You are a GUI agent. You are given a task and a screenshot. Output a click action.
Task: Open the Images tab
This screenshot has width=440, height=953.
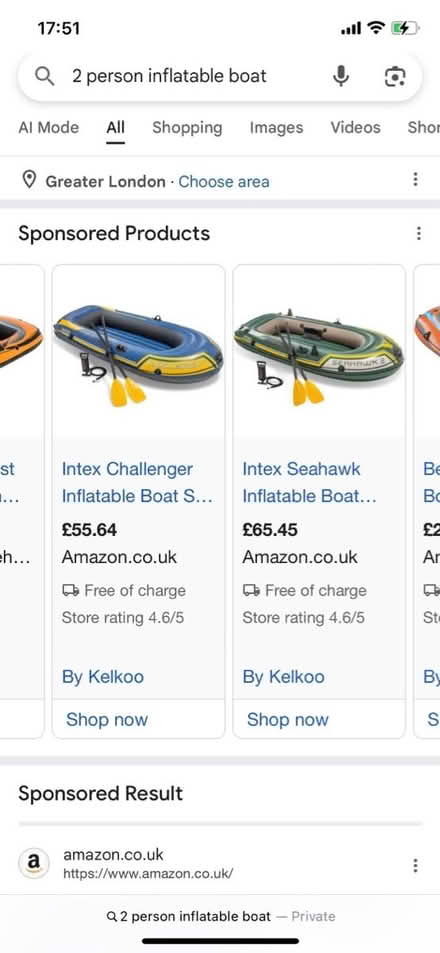[276, 128]
